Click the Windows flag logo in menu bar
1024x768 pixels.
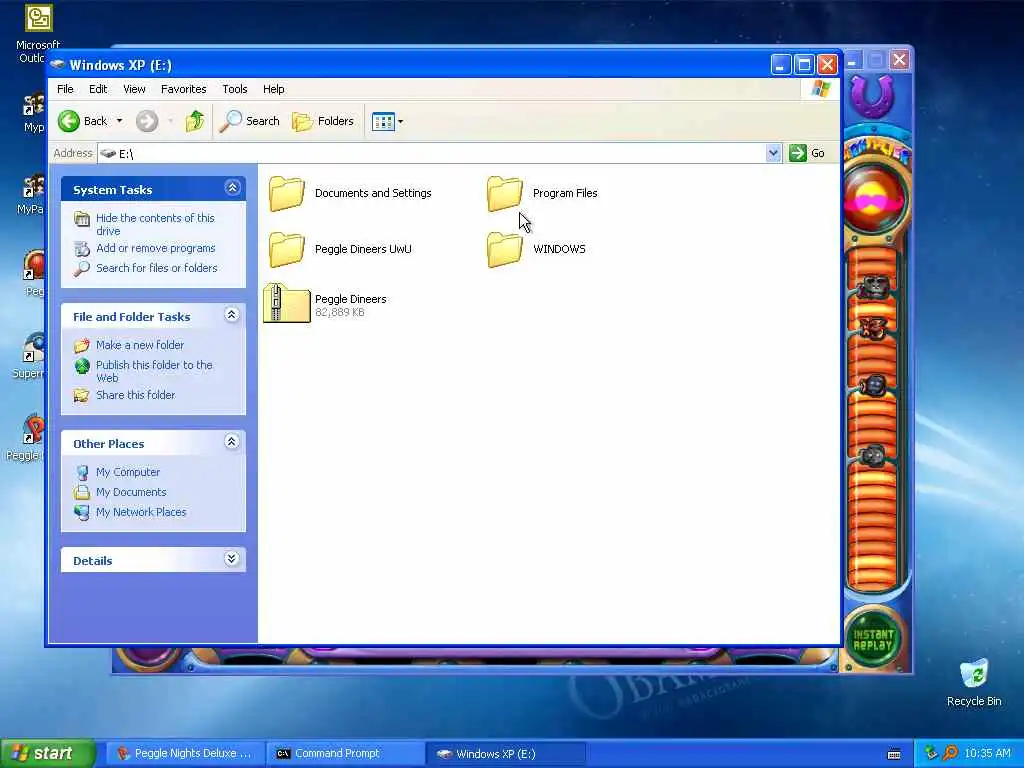pos(821,89)
